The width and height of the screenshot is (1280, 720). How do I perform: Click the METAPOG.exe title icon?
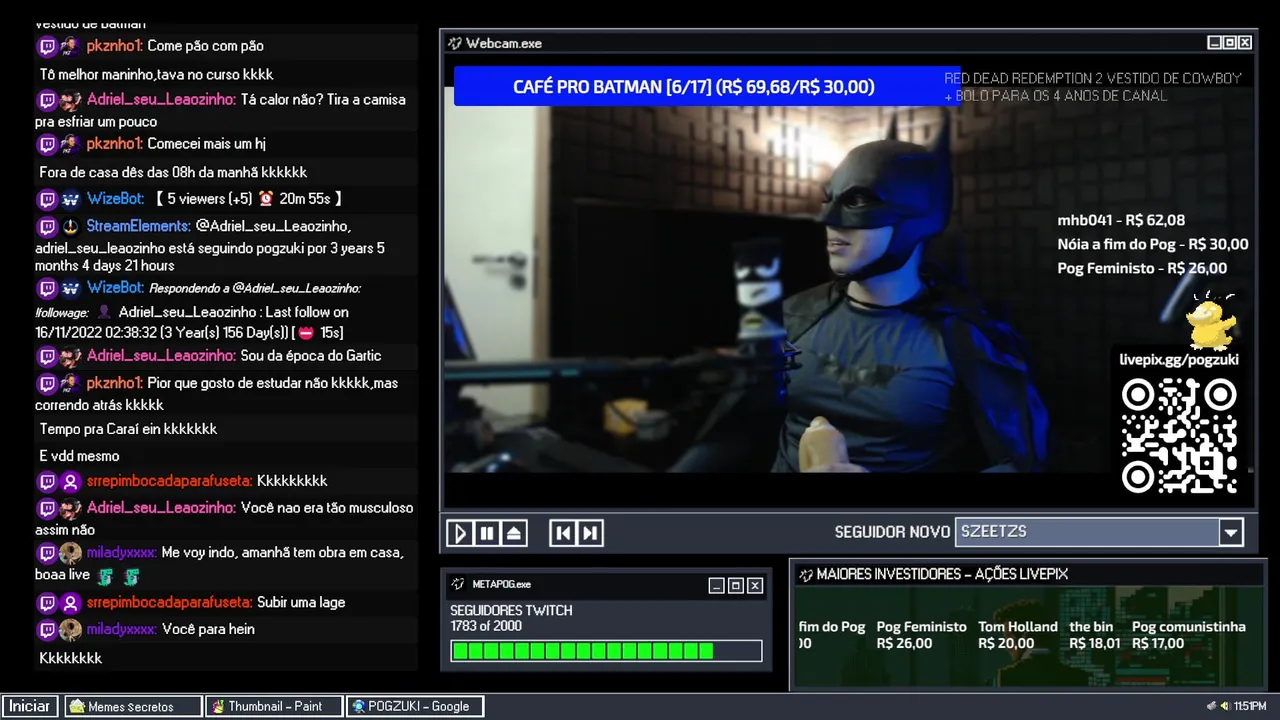[x=458, y=584]
